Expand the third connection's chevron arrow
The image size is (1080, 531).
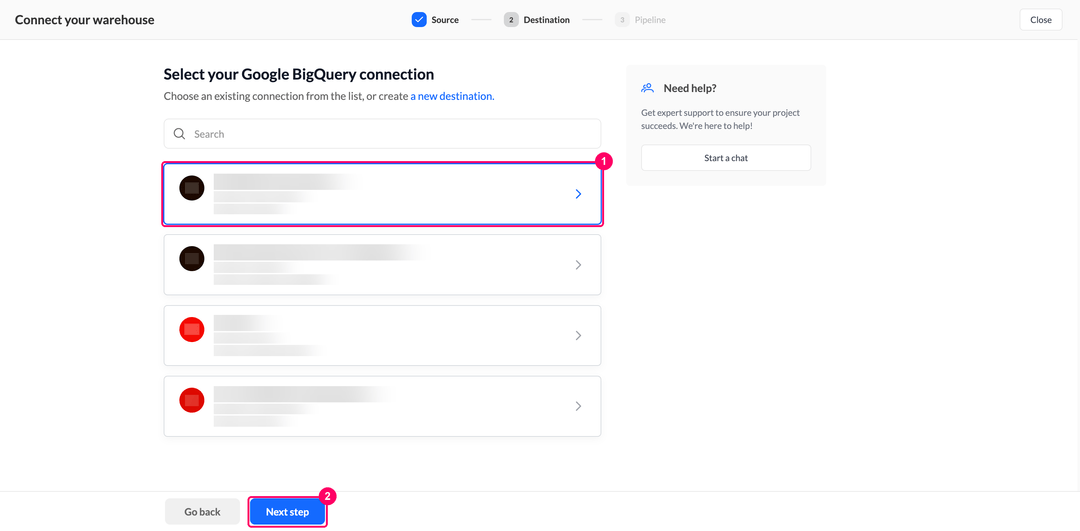tap(578, 335)
